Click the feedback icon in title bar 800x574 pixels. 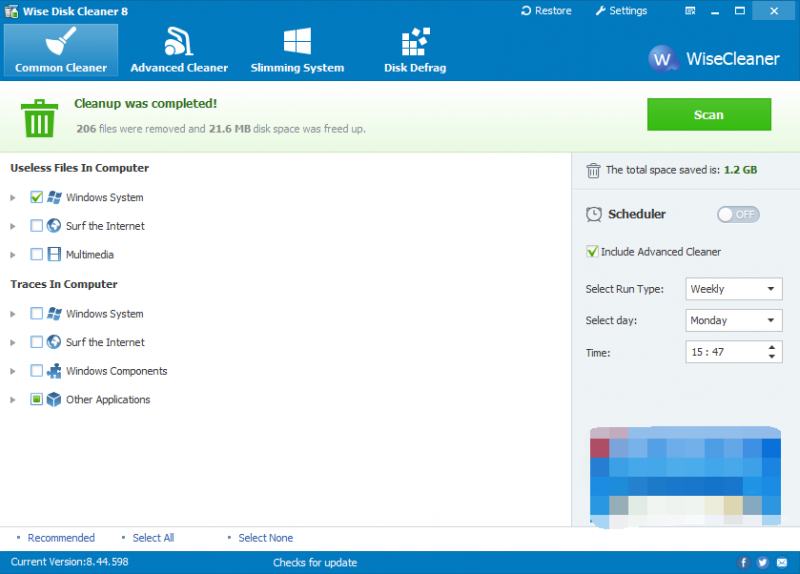click(x=690, y=11)
